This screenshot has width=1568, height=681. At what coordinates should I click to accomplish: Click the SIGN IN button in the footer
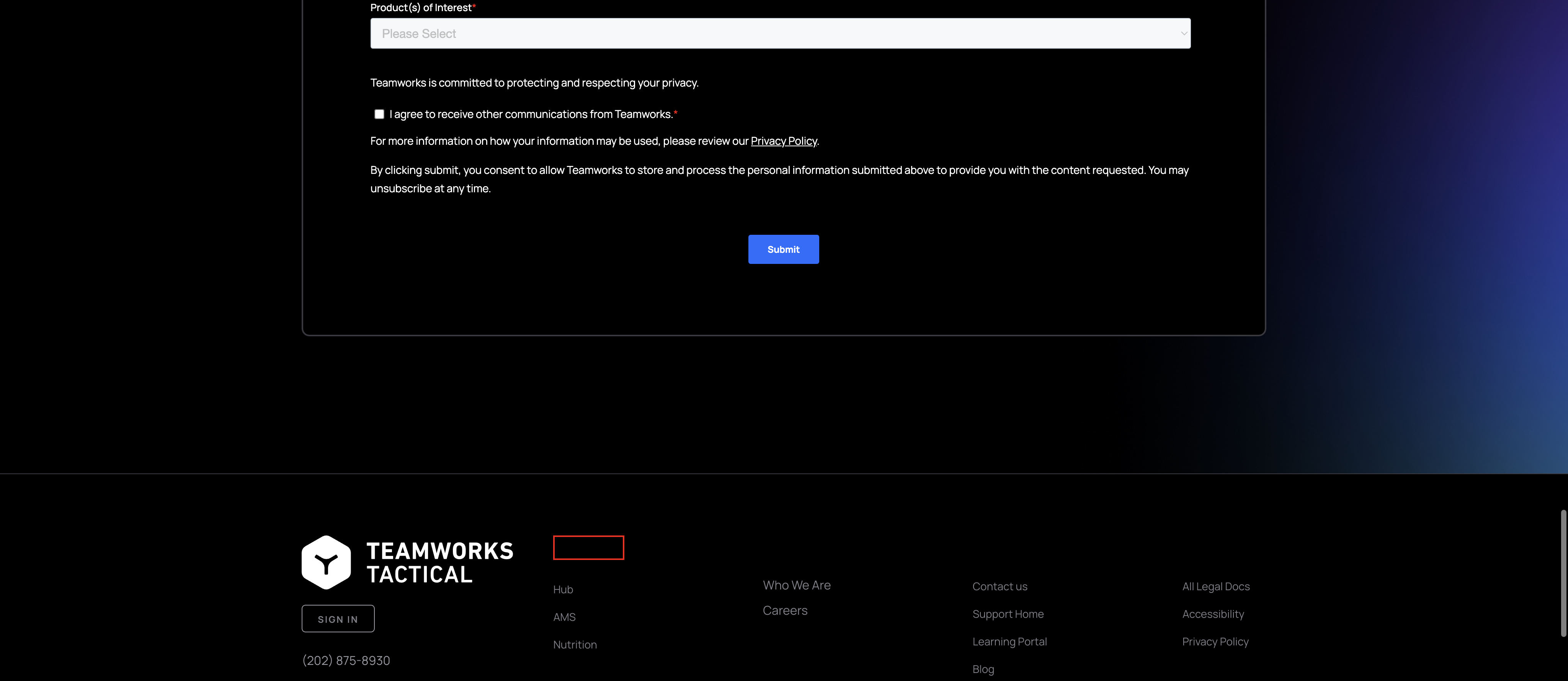click(x=338, y=619)
